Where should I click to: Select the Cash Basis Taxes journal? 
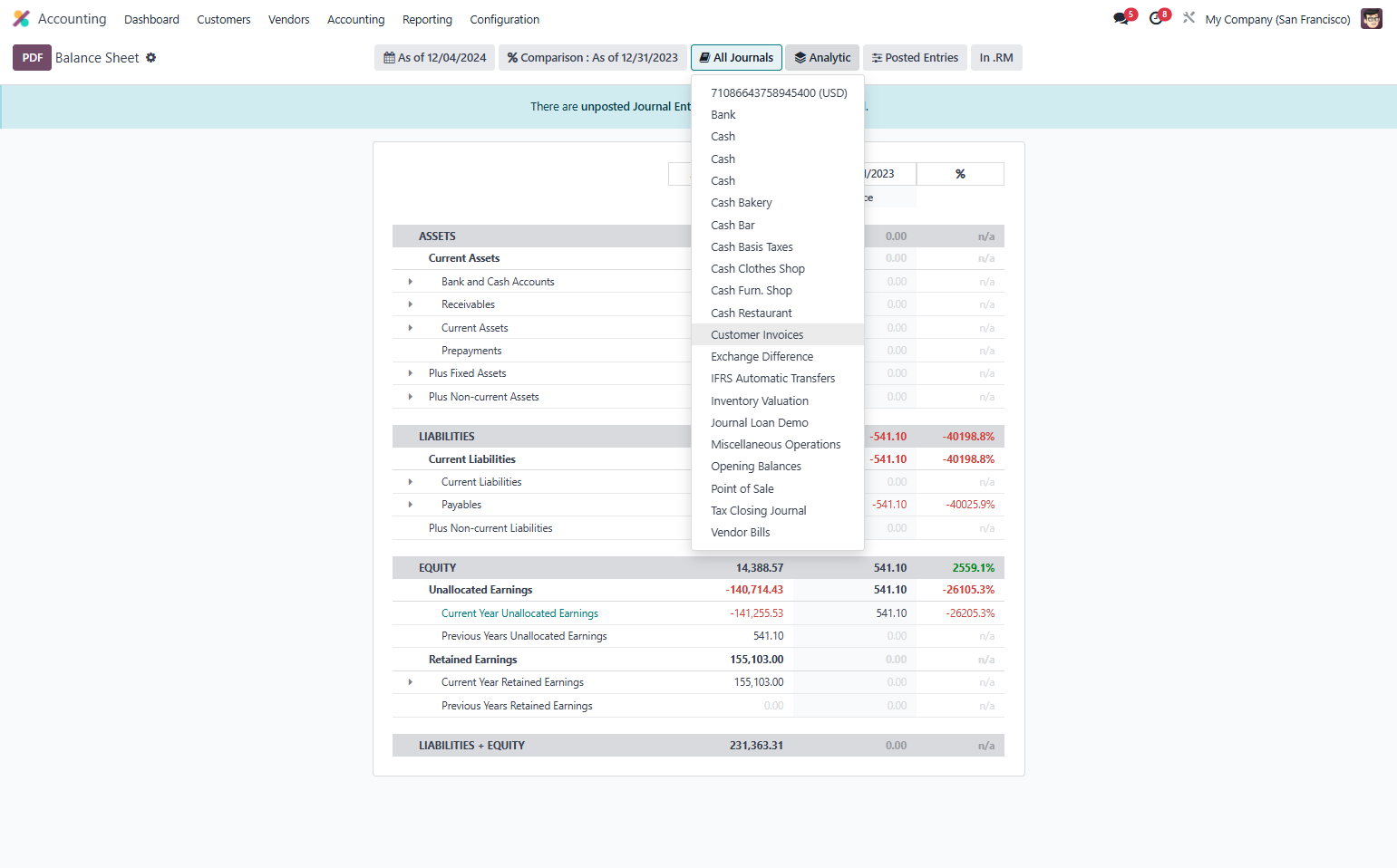click(778, 246)
